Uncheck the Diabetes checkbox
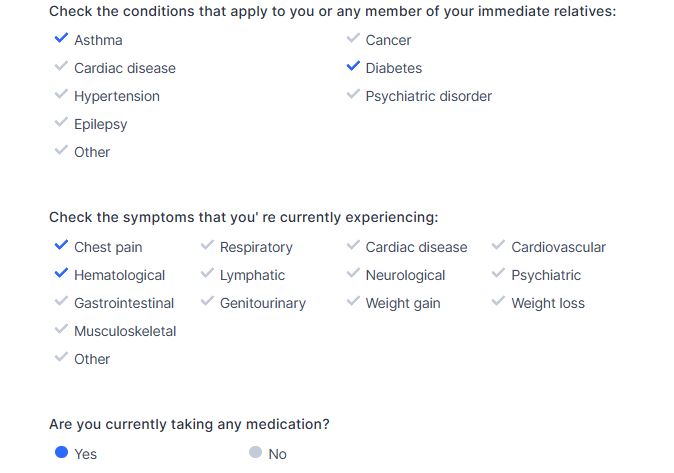 [353, 68]
